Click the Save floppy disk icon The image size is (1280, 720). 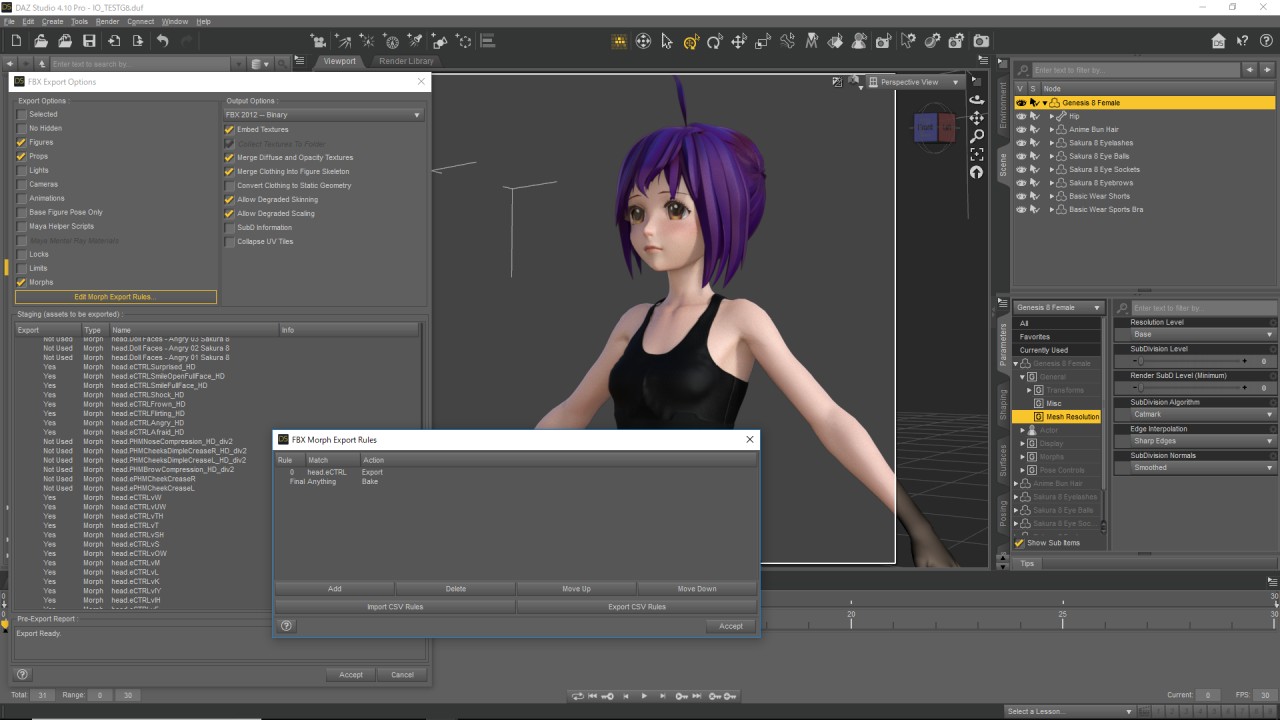[x=89, y=41]
